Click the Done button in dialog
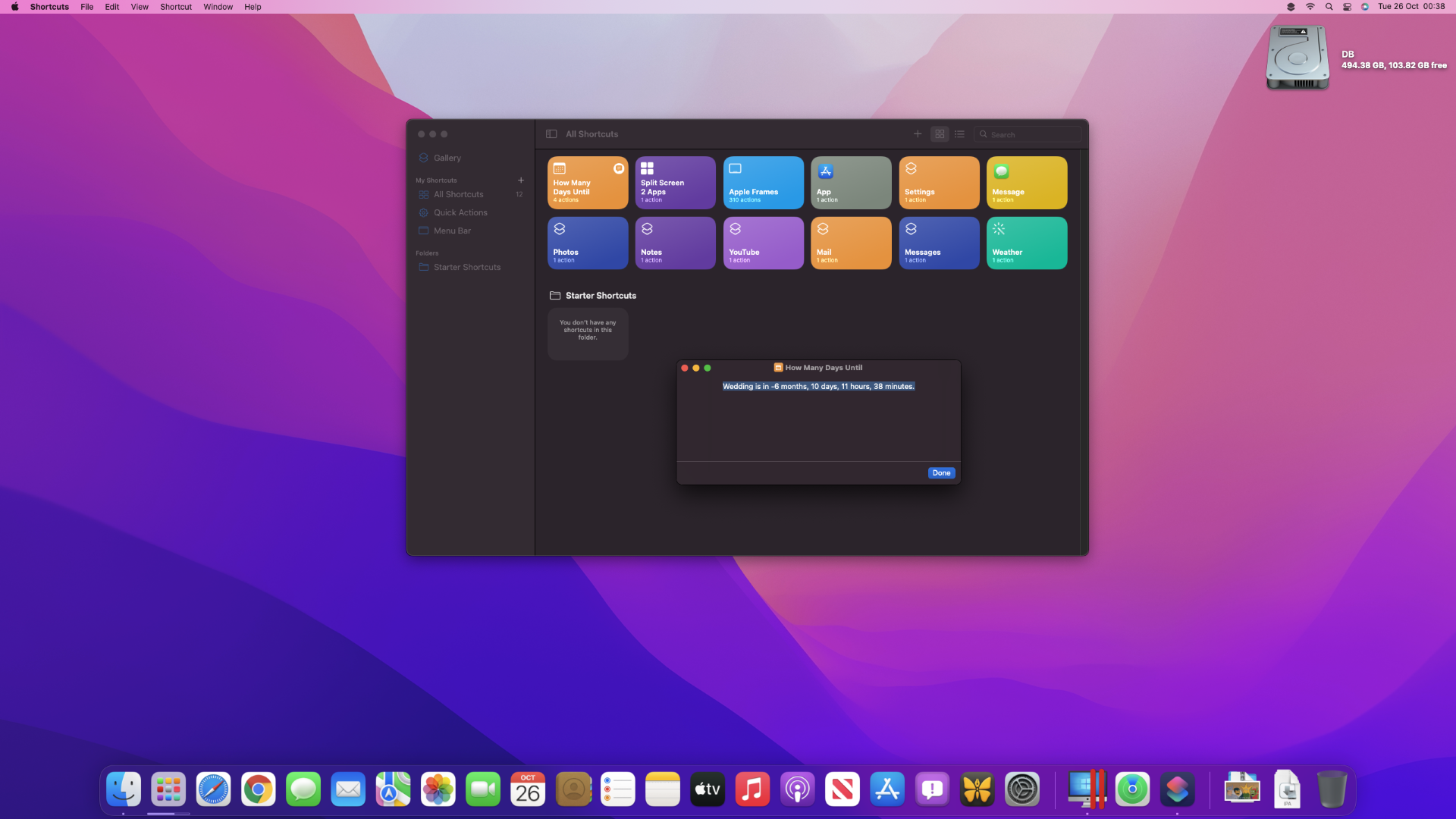Screen dimensions: 1456x819 click(x=941, y=472)
